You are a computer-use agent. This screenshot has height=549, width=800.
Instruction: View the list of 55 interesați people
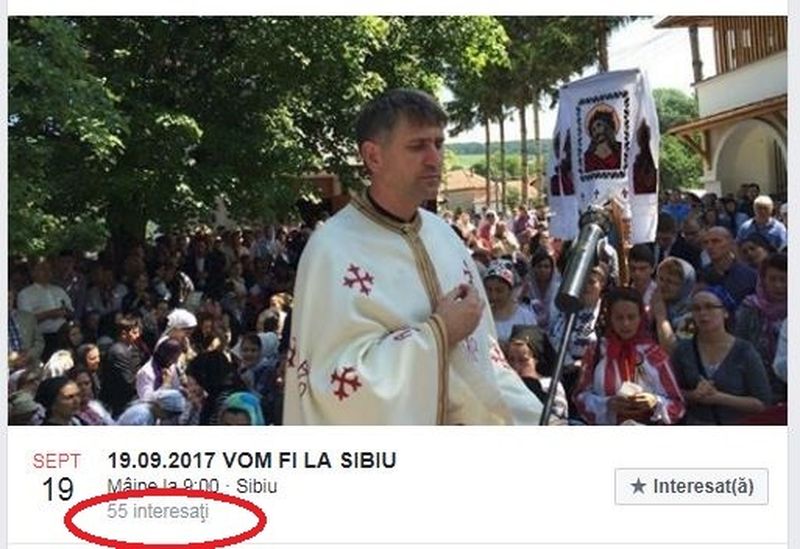pyautogui.click(x=158, y=511)
